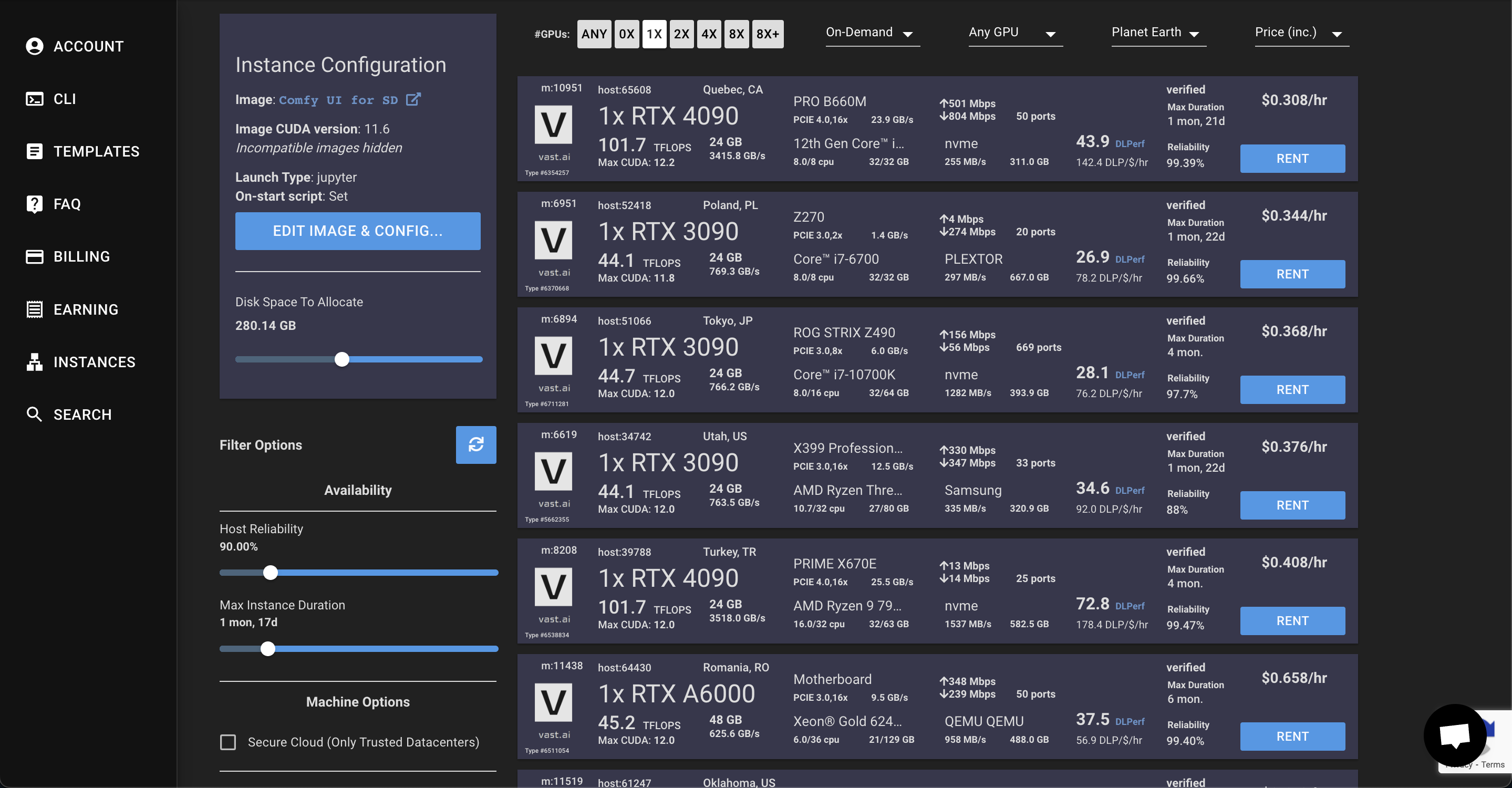Viewport: 1512px width, 788px height.
Task: Click the Billing credit card icon
Action: [x=34, y=256]
